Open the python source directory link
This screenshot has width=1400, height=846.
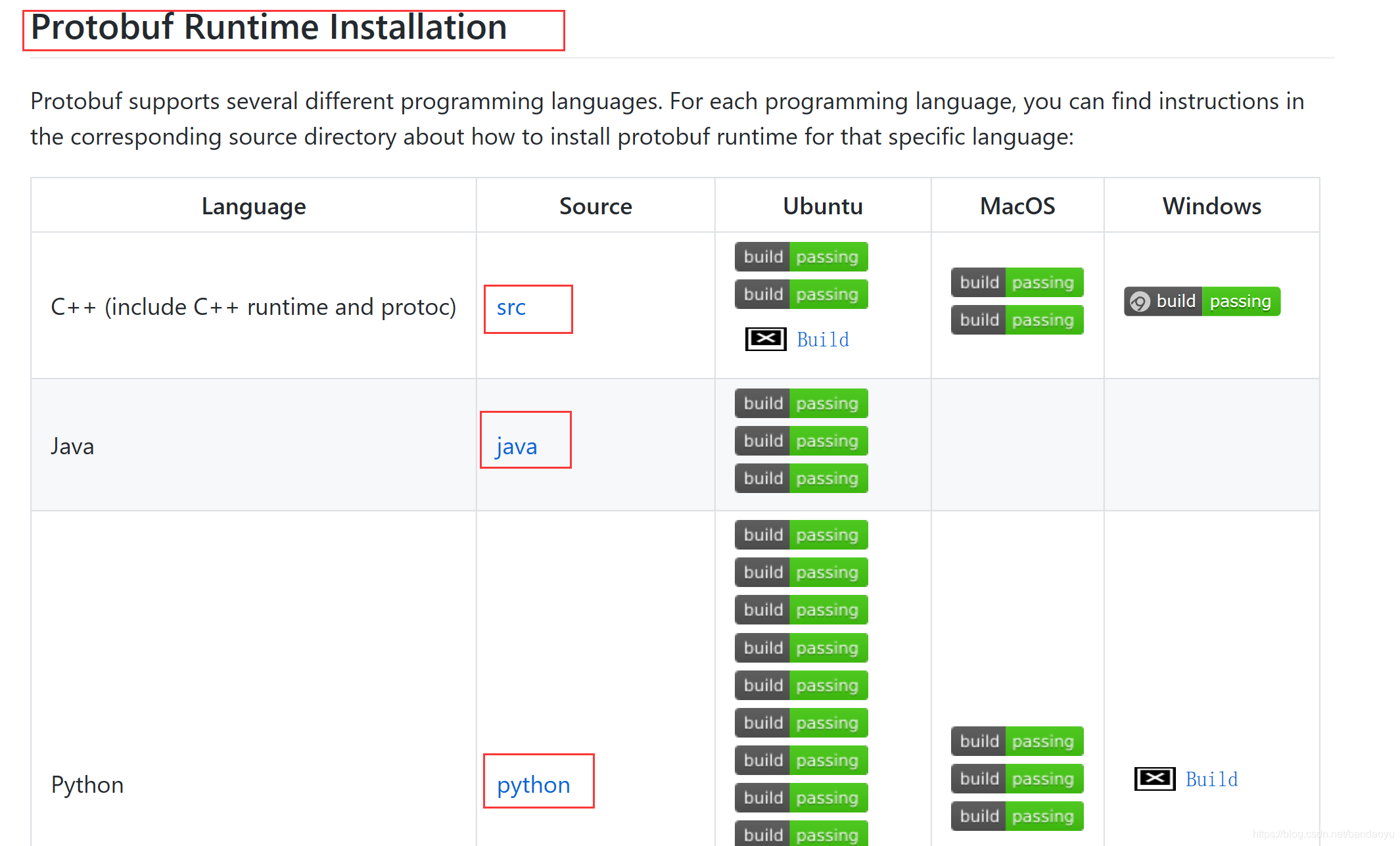click(x=534, y=784)
